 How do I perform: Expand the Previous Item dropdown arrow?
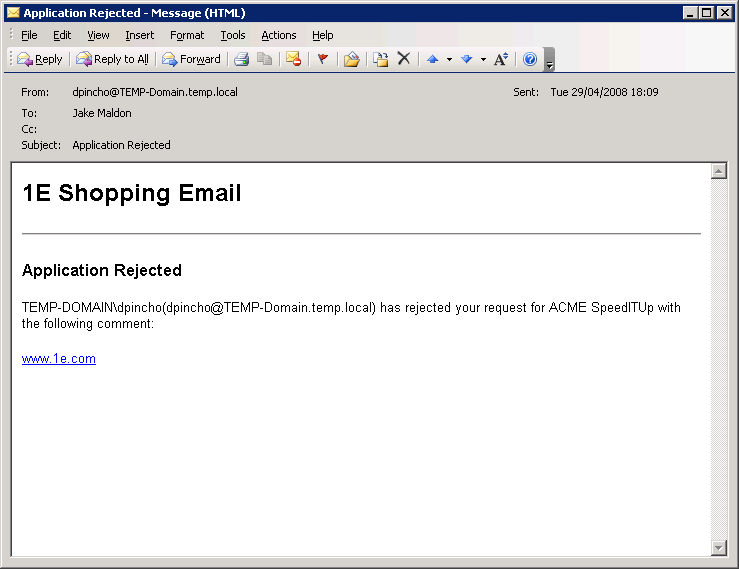pos(449,59)
